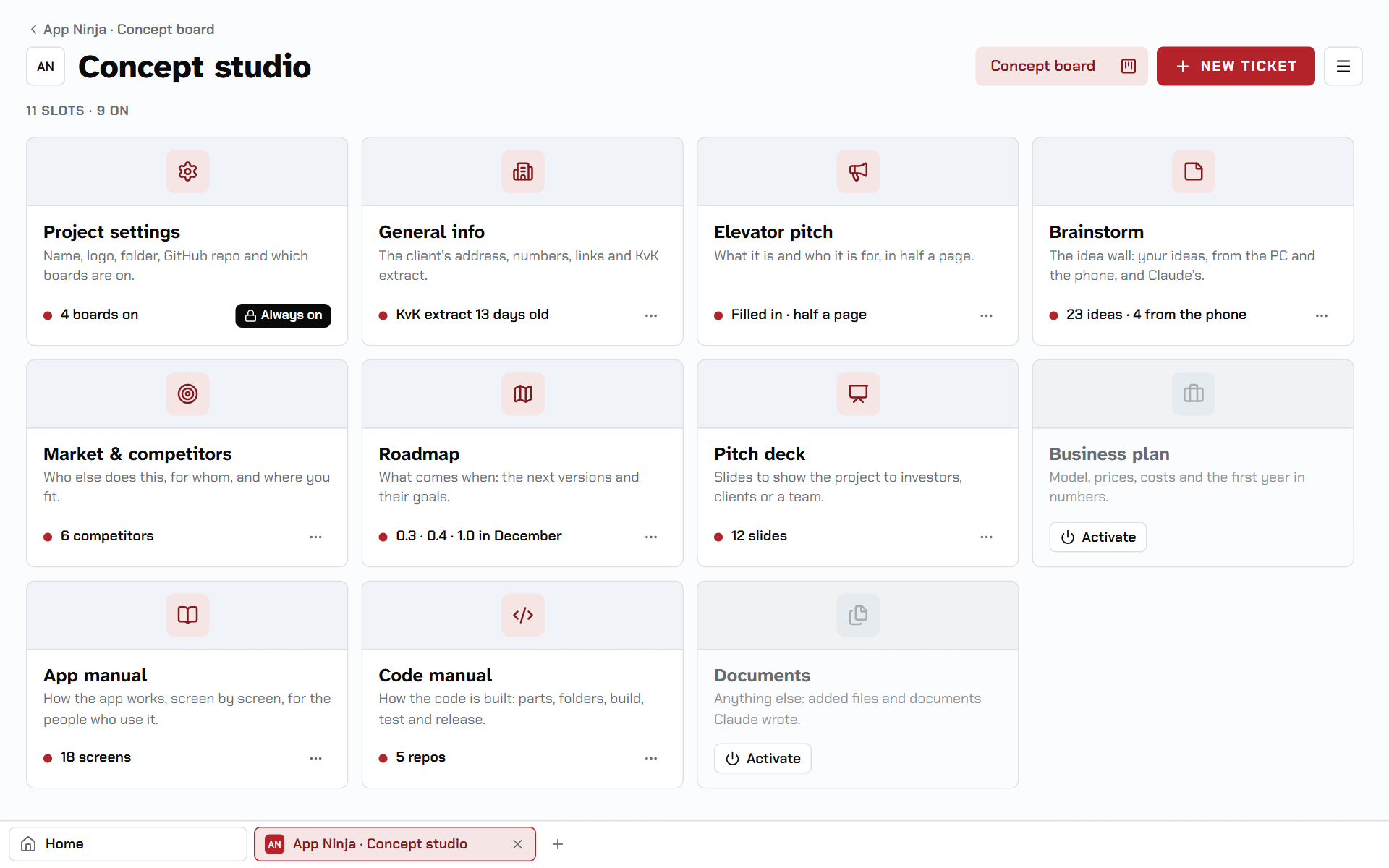Screen dimensions: 1389x868
Task: Go back via App Ninja breadcrumb arrow
Action: pyautogui.click(x=33, y=30)
